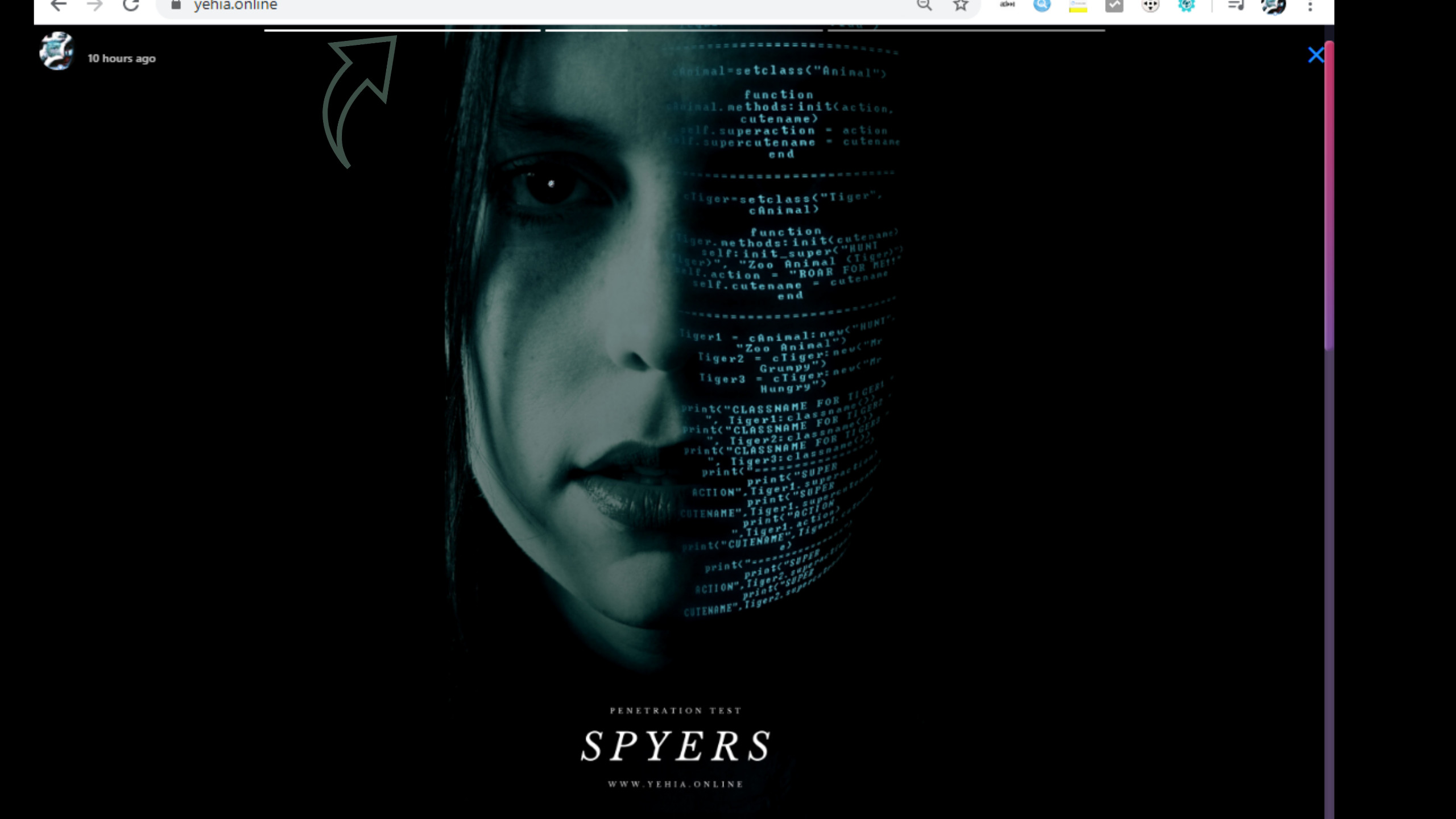Viewport: 1456px width, 819px height.
Task: Skip to the third story progress segment
Action: 966,30
